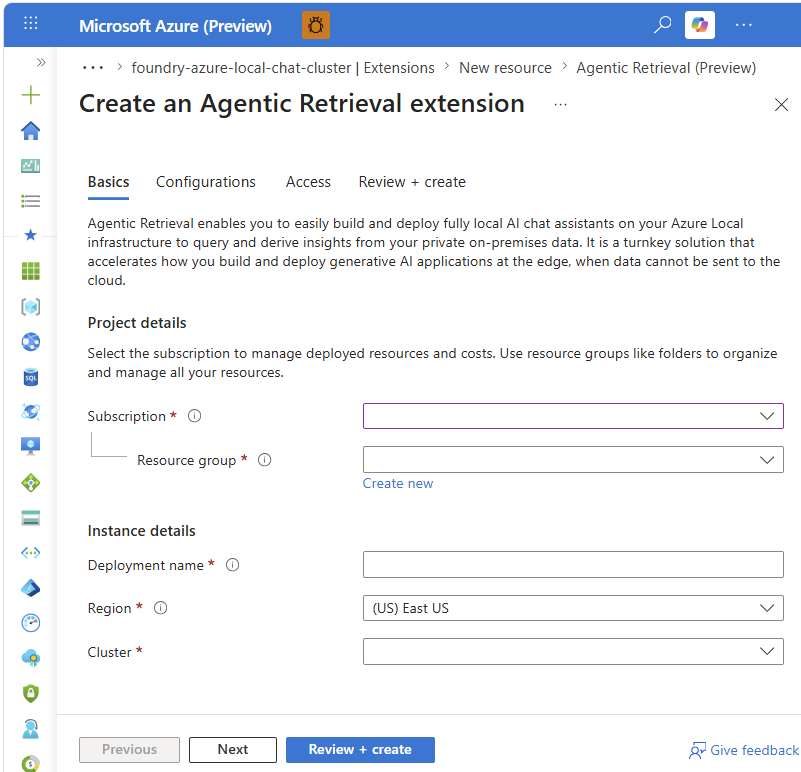Viewport: 801px width, 772px height.
Task: Click Microsoft Azure (Preview) header title
Action: pyautogui.click(x=175, y=26)
